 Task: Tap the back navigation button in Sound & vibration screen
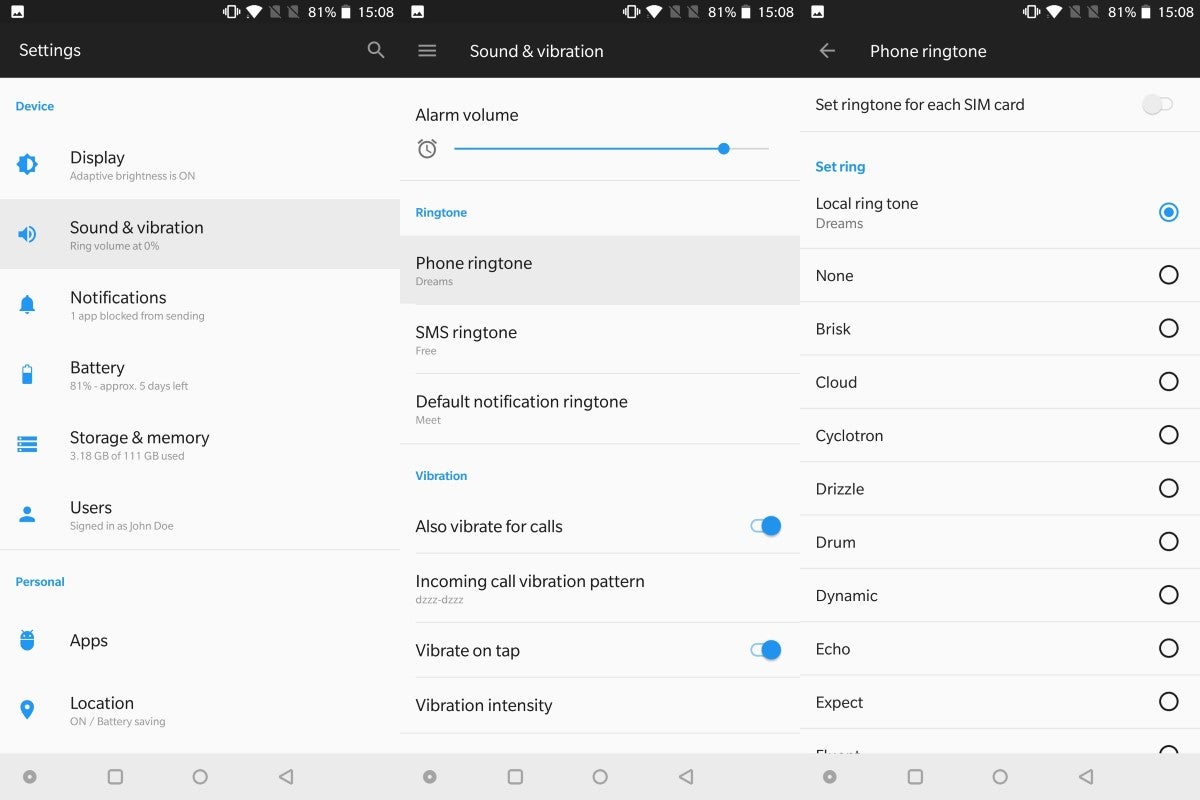[686, 776]
